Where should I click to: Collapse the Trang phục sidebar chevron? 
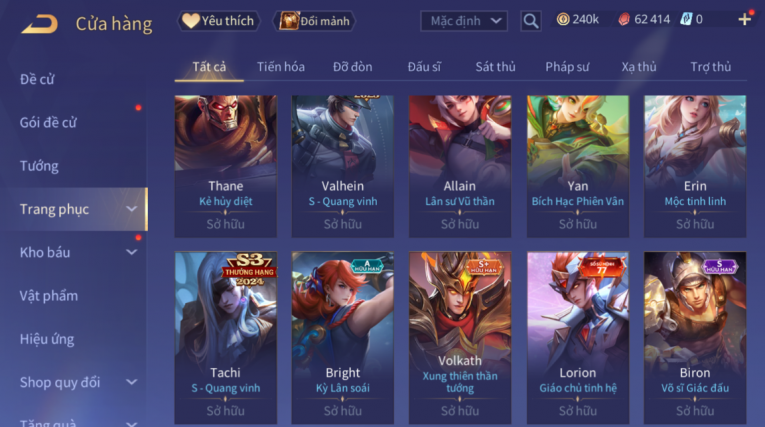point(131,209)
